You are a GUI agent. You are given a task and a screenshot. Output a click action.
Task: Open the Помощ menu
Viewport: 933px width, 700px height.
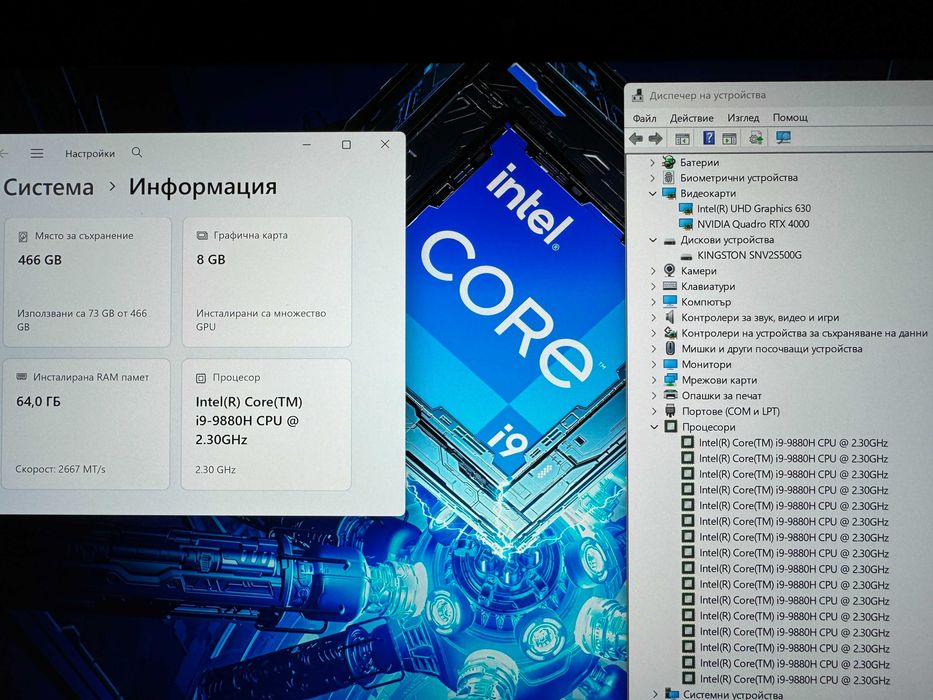pos(790,117)
